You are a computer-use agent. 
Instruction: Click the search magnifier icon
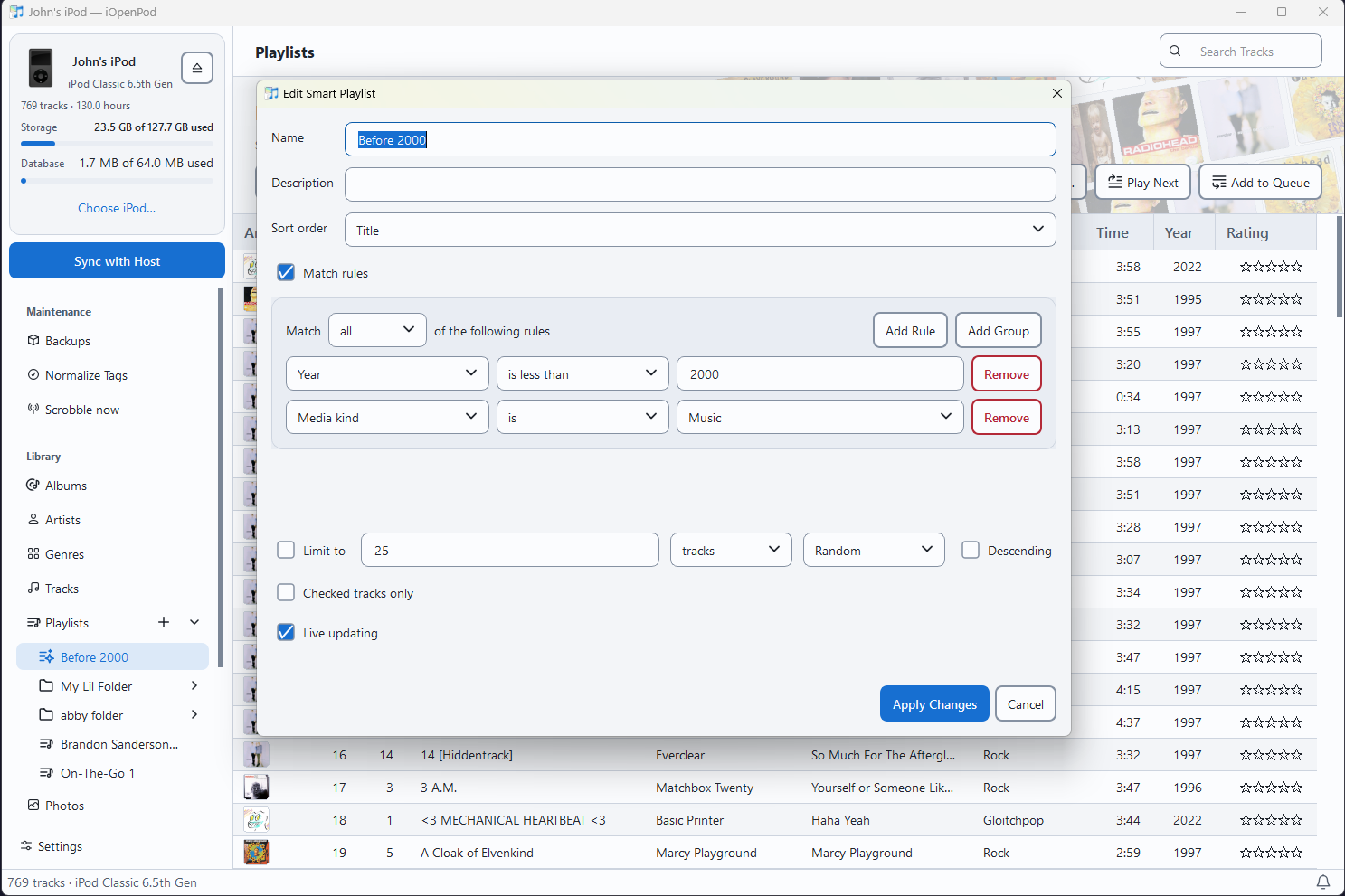(1175, 52)
